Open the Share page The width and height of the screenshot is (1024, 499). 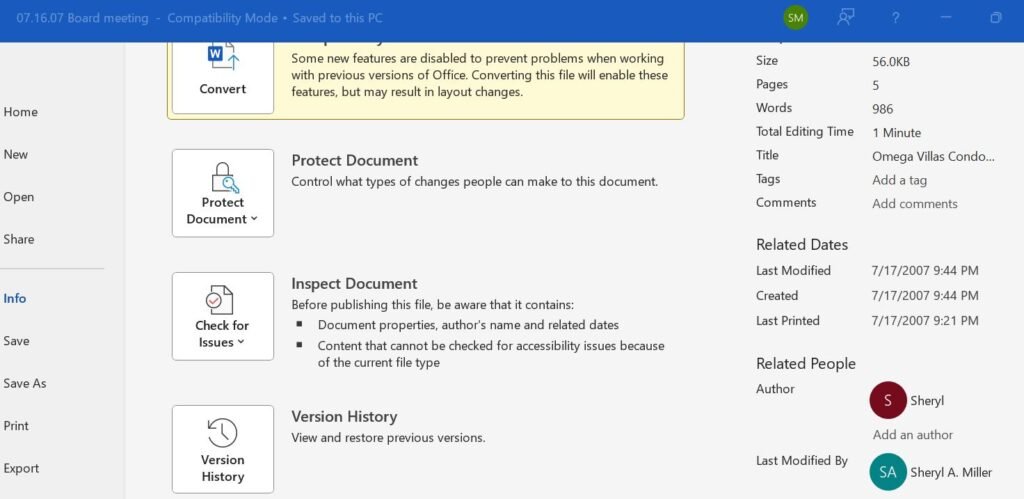pos(19,239)
